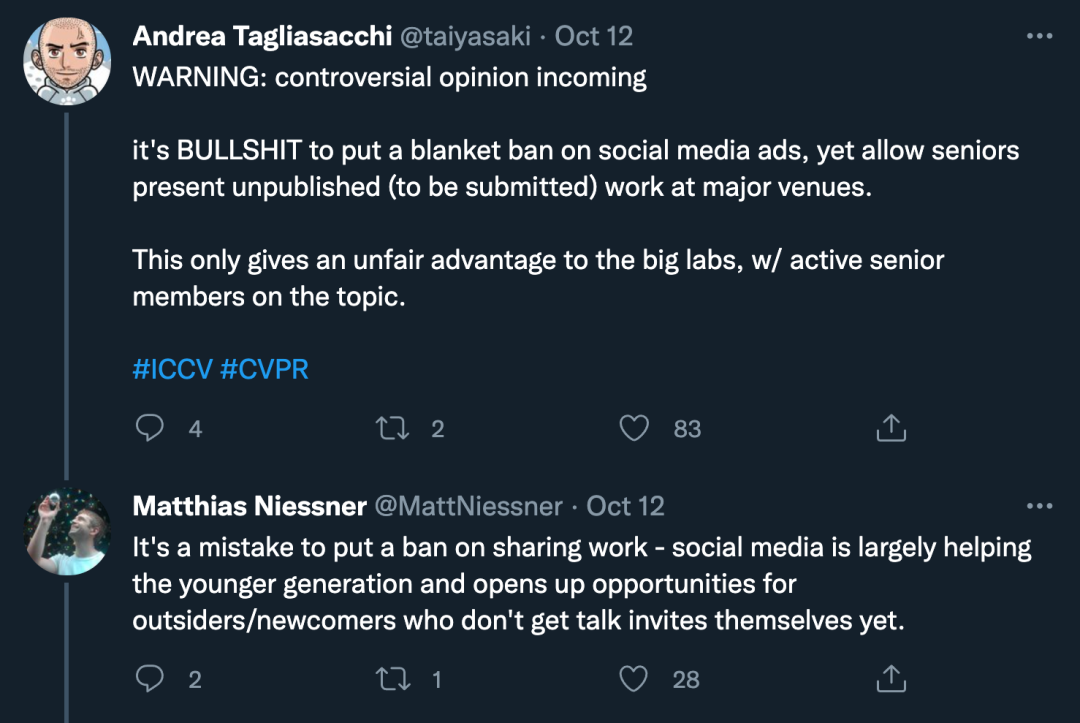This screenshot has width=1080, height=723.
Task: Open Matthias Niessner's profile name
Action: (249, 507)
